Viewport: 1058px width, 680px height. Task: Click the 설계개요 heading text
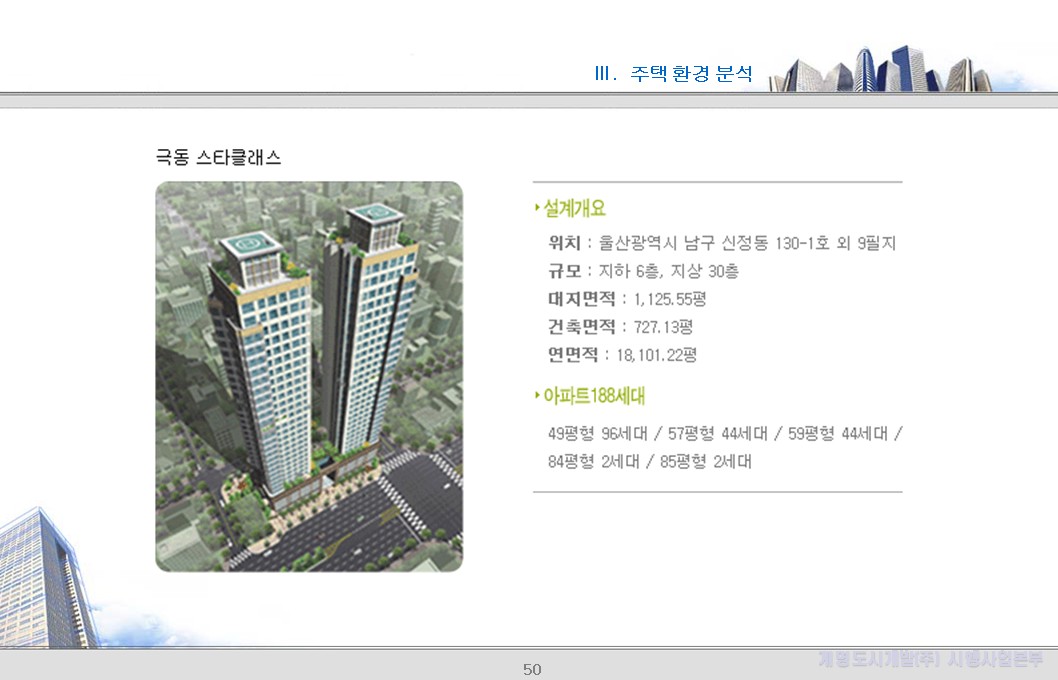[574, 209]
